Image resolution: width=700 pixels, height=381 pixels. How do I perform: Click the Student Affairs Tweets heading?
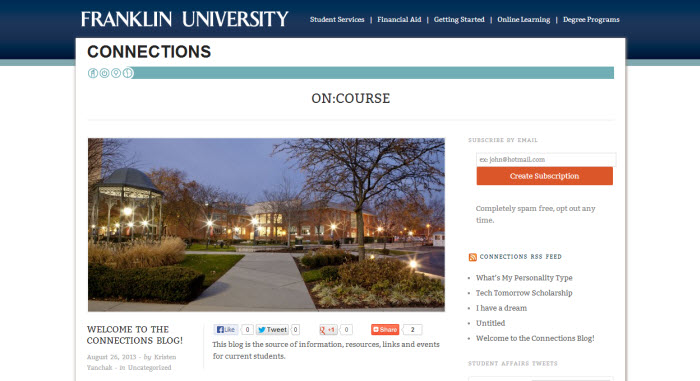(512, 364)
